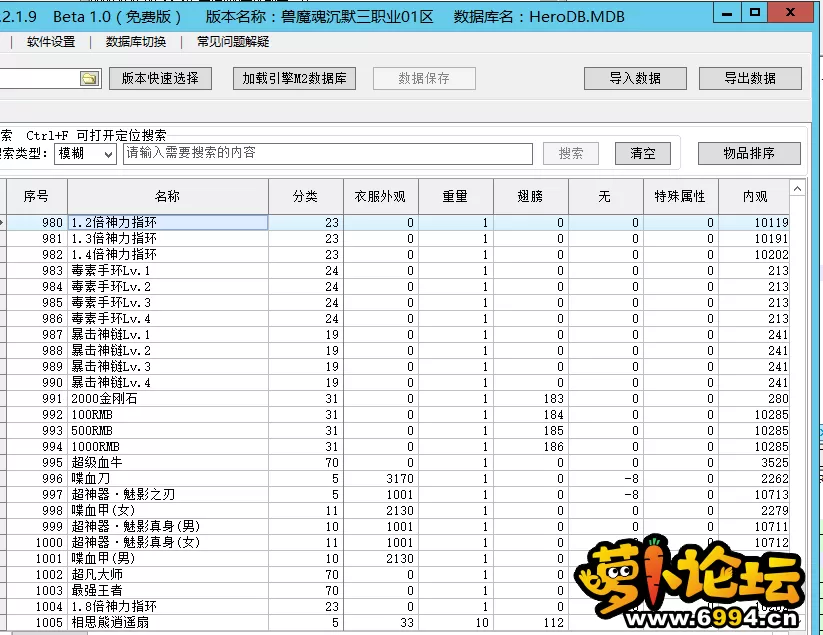Click 衣服外观 value 3170 in 喋血刀 row
This screenshot has height=635, width=823.
tap(381, 479)
